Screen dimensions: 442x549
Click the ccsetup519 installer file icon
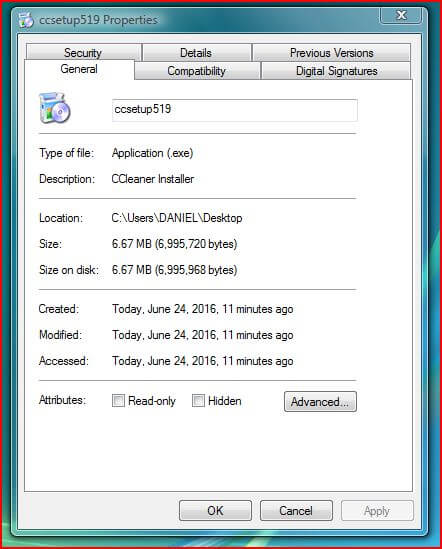click(55, 108)
